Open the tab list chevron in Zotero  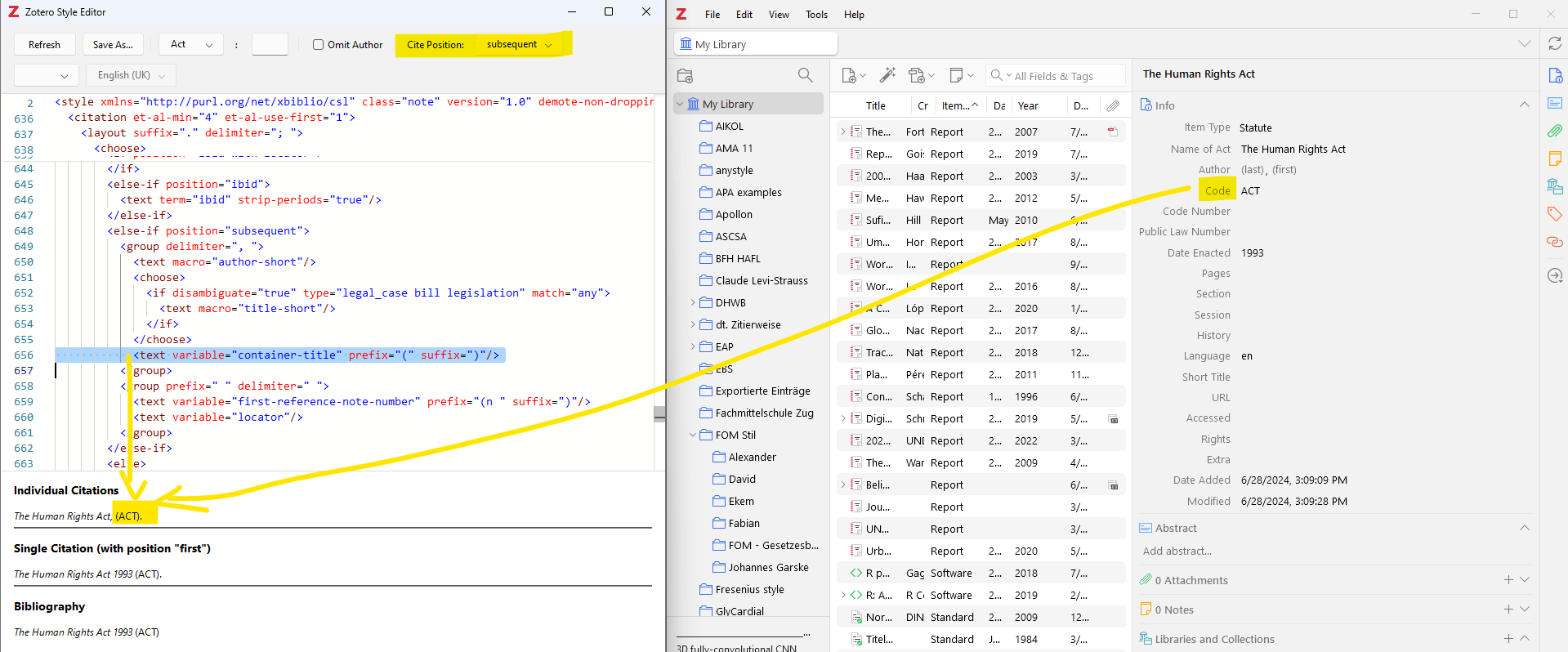[1525, 44]
